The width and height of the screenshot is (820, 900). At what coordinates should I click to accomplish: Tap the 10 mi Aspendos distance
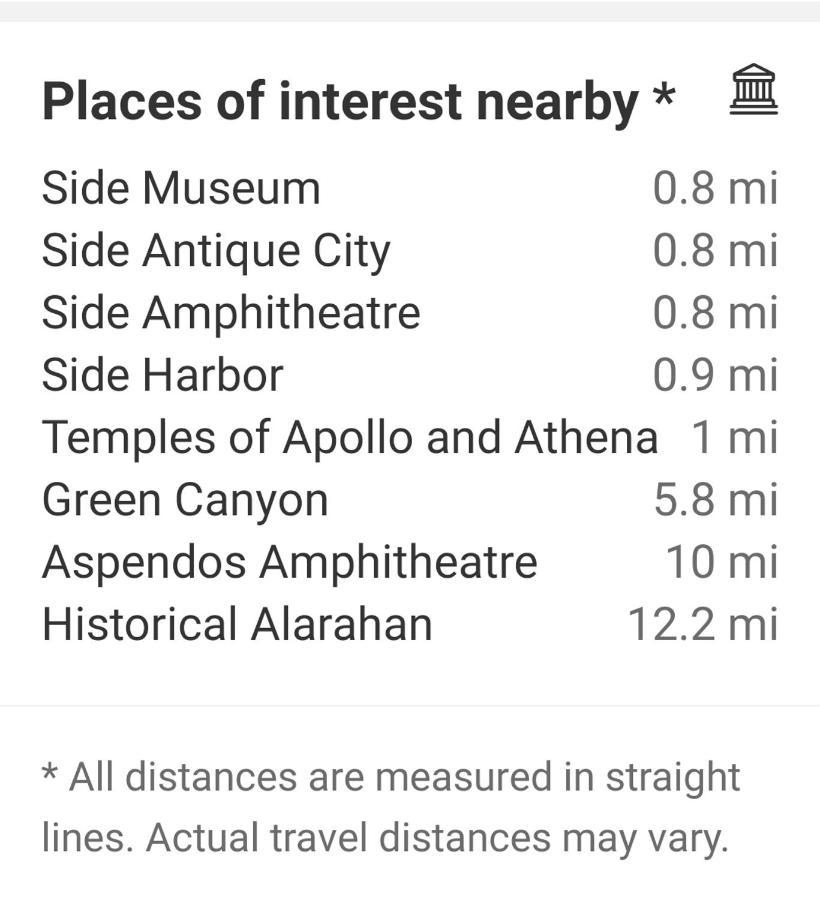[721, 562]
